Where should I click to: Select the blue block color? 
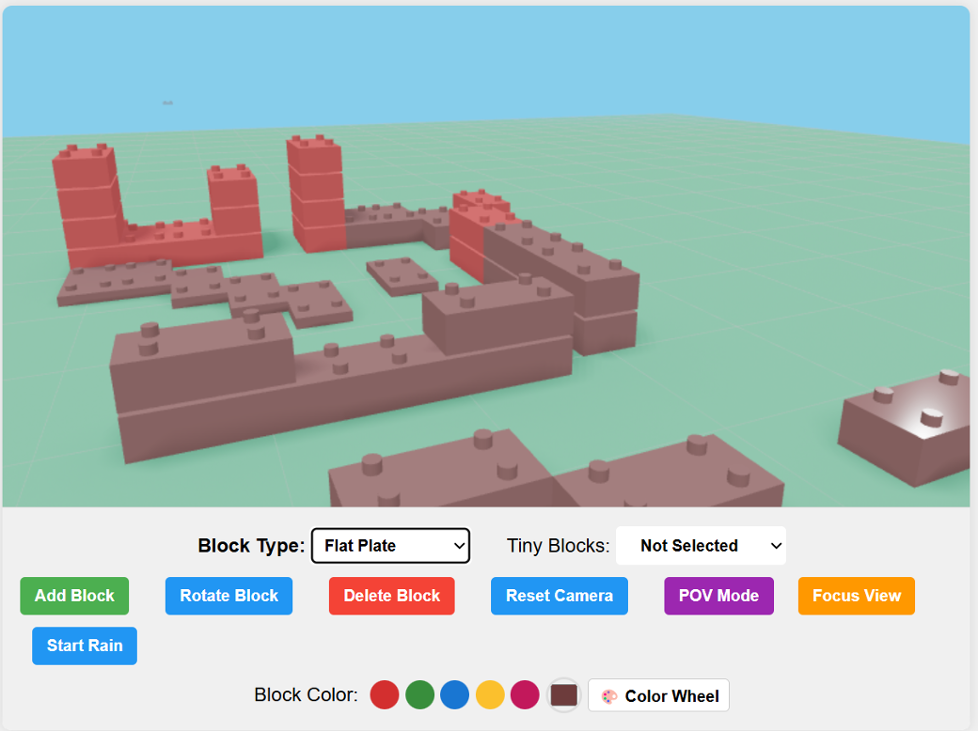point(454,694)
